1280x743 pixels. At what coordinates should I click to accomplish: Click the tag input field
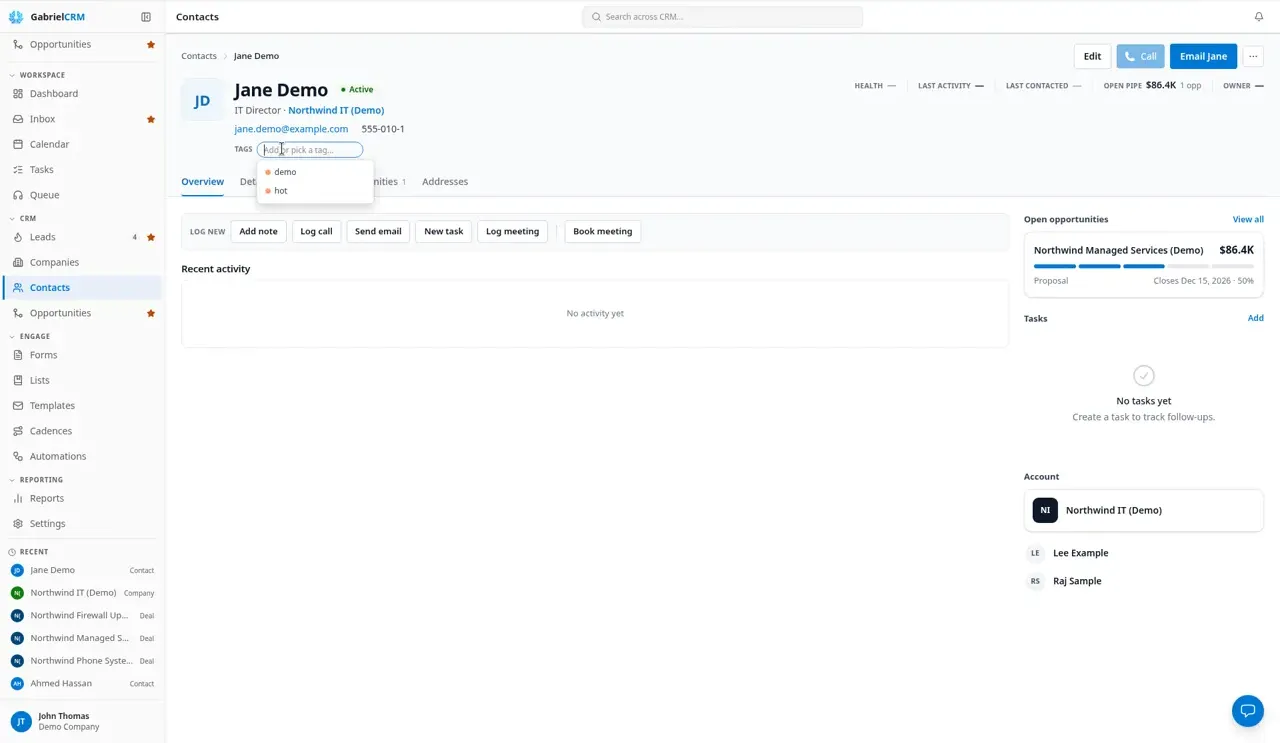(x=310, y=150)
